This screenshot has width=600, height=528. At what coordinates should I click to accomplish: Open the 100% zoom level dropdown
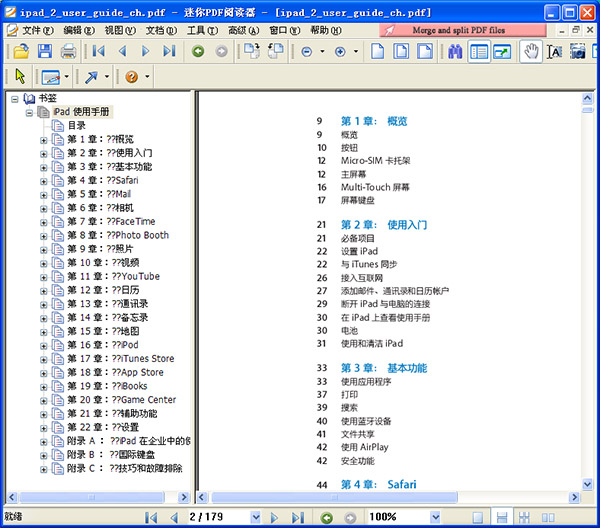point(435,518)
